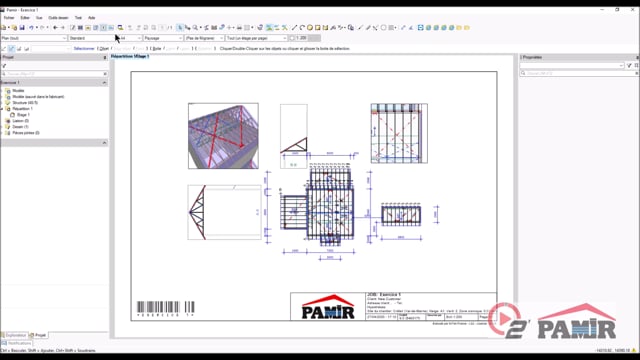
Task: Click the printer icon in toolbar
Action: (239, 28)
